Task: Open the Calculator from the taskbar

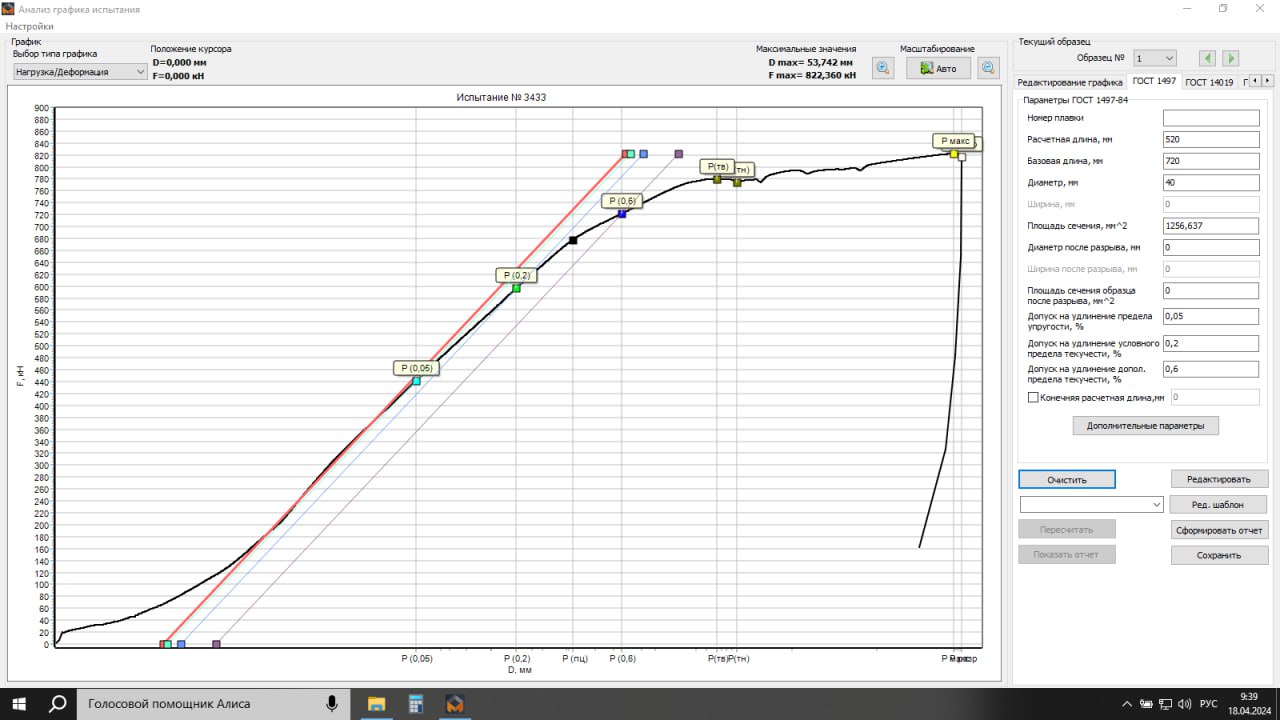Action: 416,704
